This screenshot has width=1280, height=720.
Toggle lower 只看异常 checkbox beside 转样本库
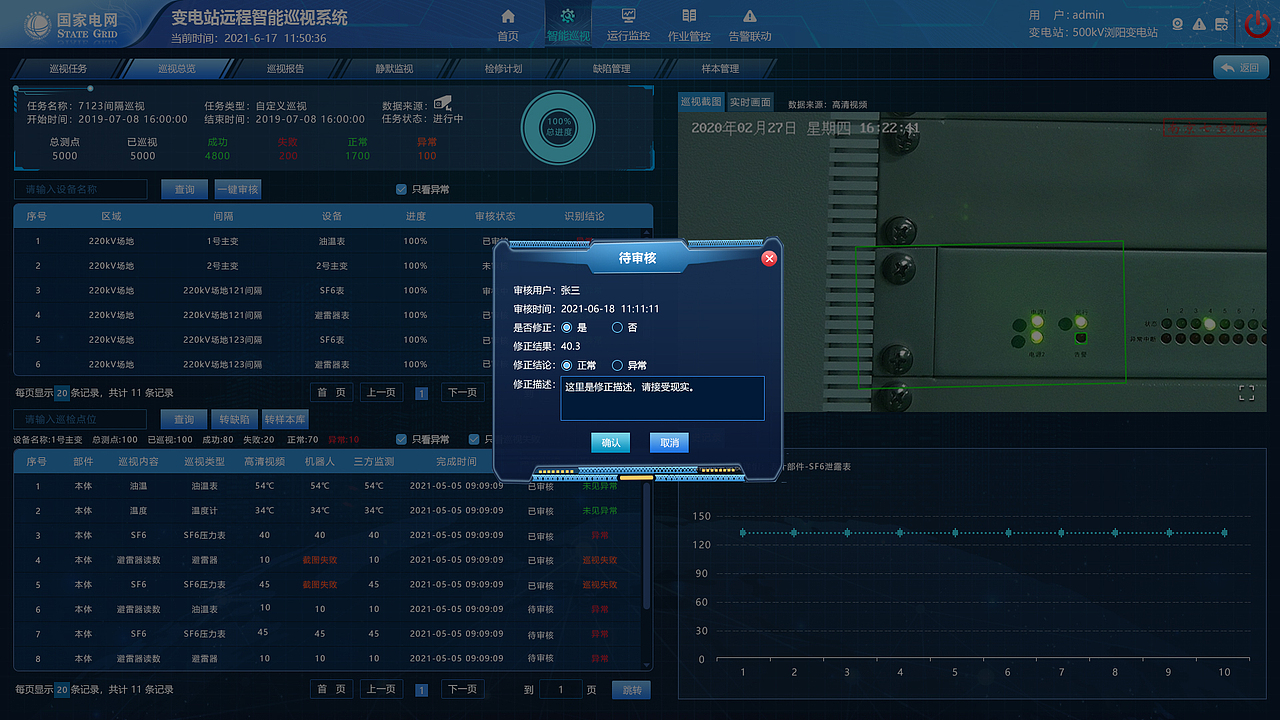(x=401, y=439)
